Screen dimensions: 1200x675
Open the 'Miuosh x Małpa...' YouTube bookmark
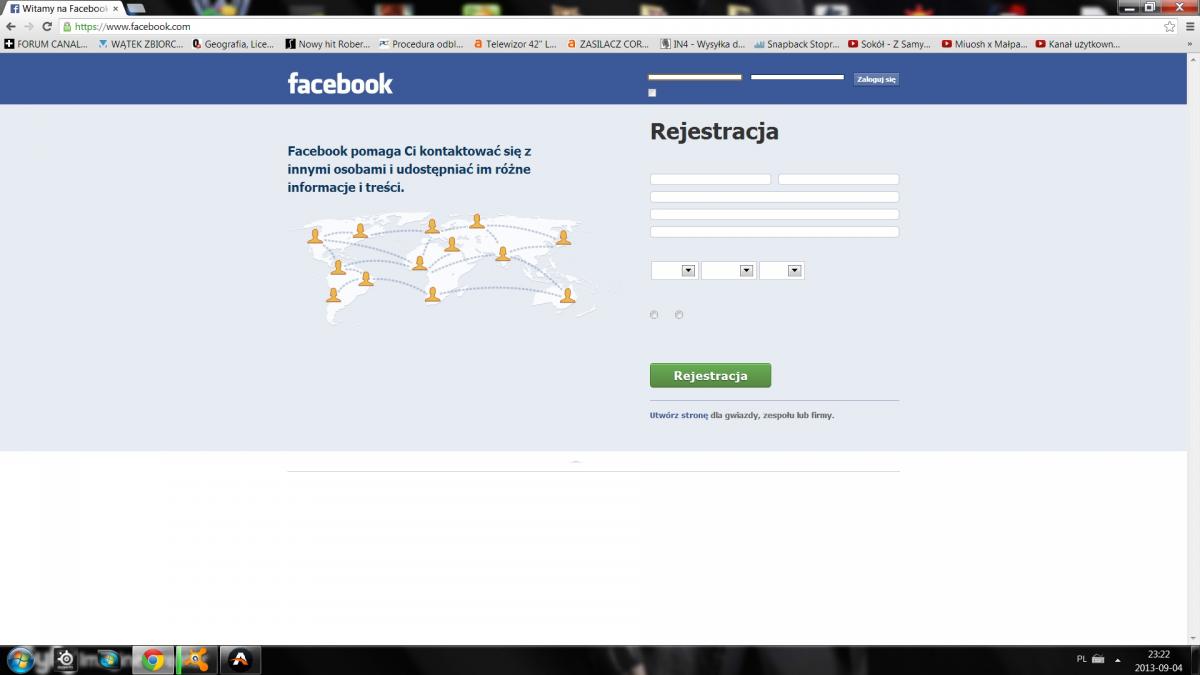point(984,44)
